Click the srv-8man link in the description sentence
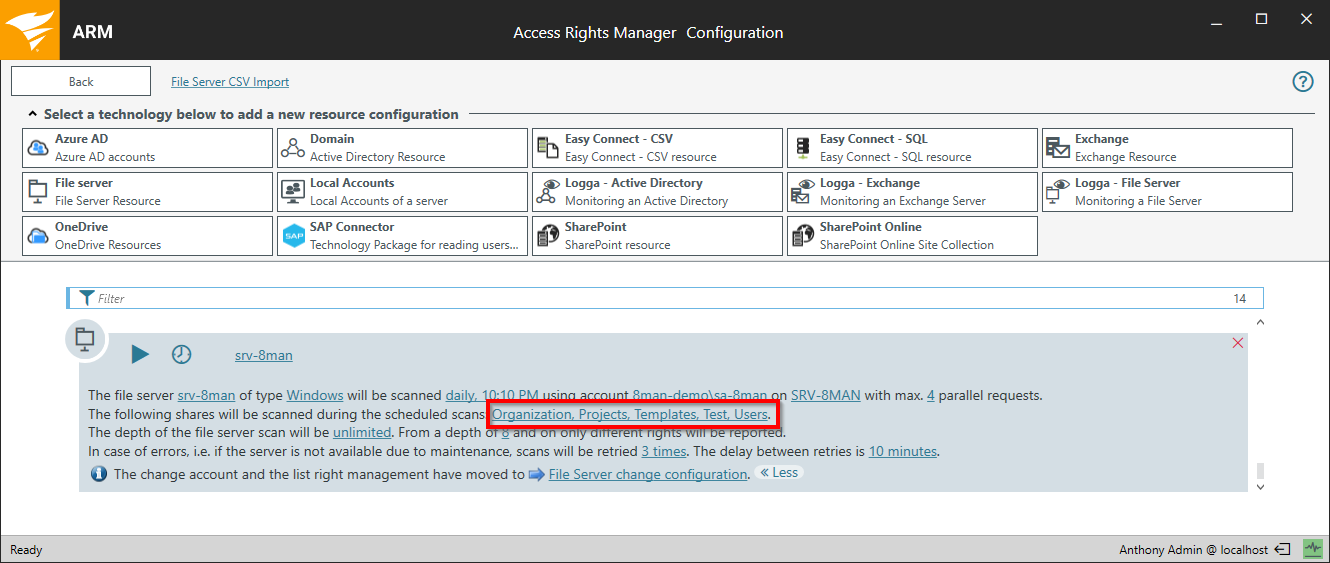The image size is (1330, 563). point(206,395)
